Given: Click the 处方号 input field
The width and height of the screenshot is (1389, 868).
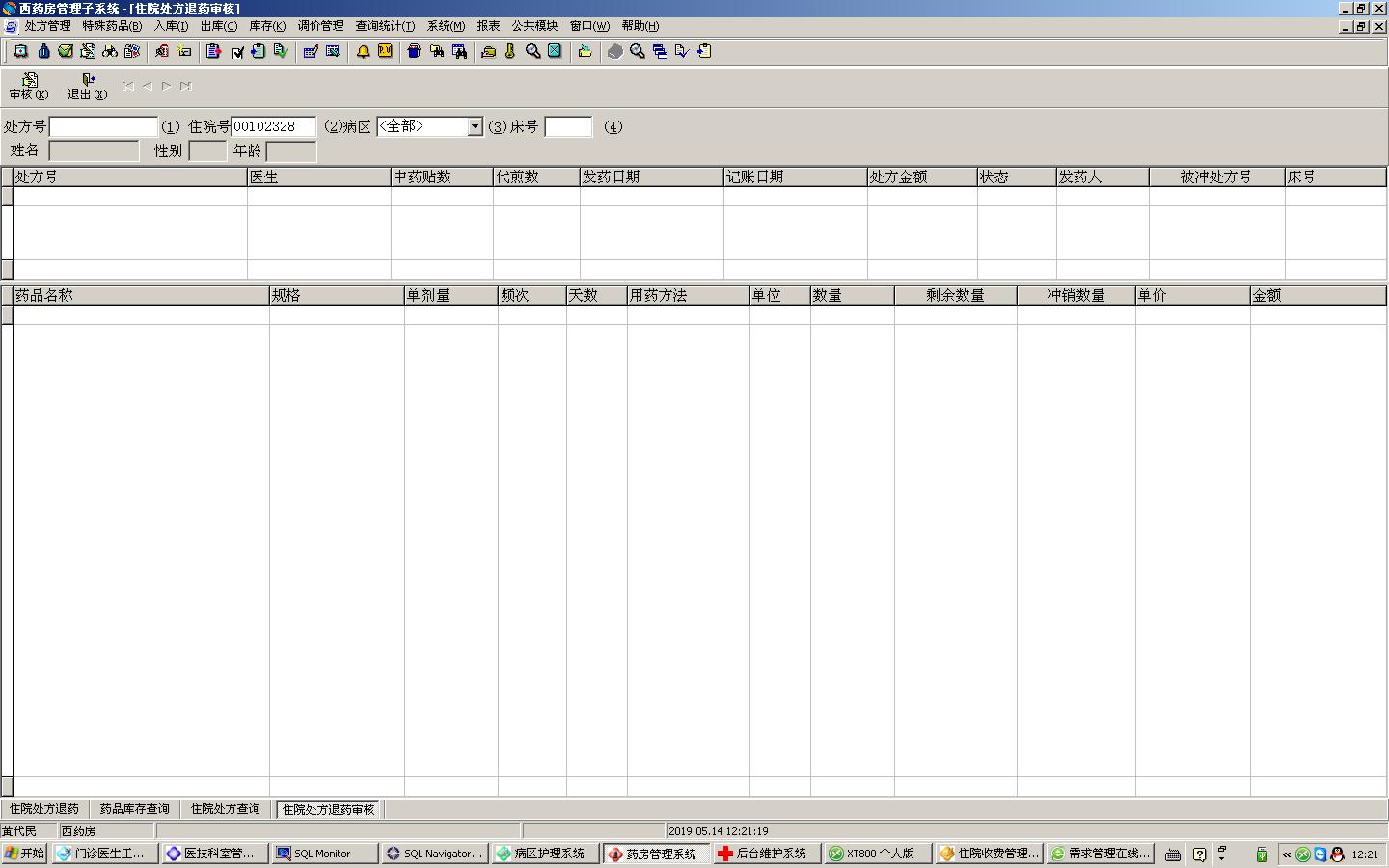Looking at the screenshot, I should (103, 126).
